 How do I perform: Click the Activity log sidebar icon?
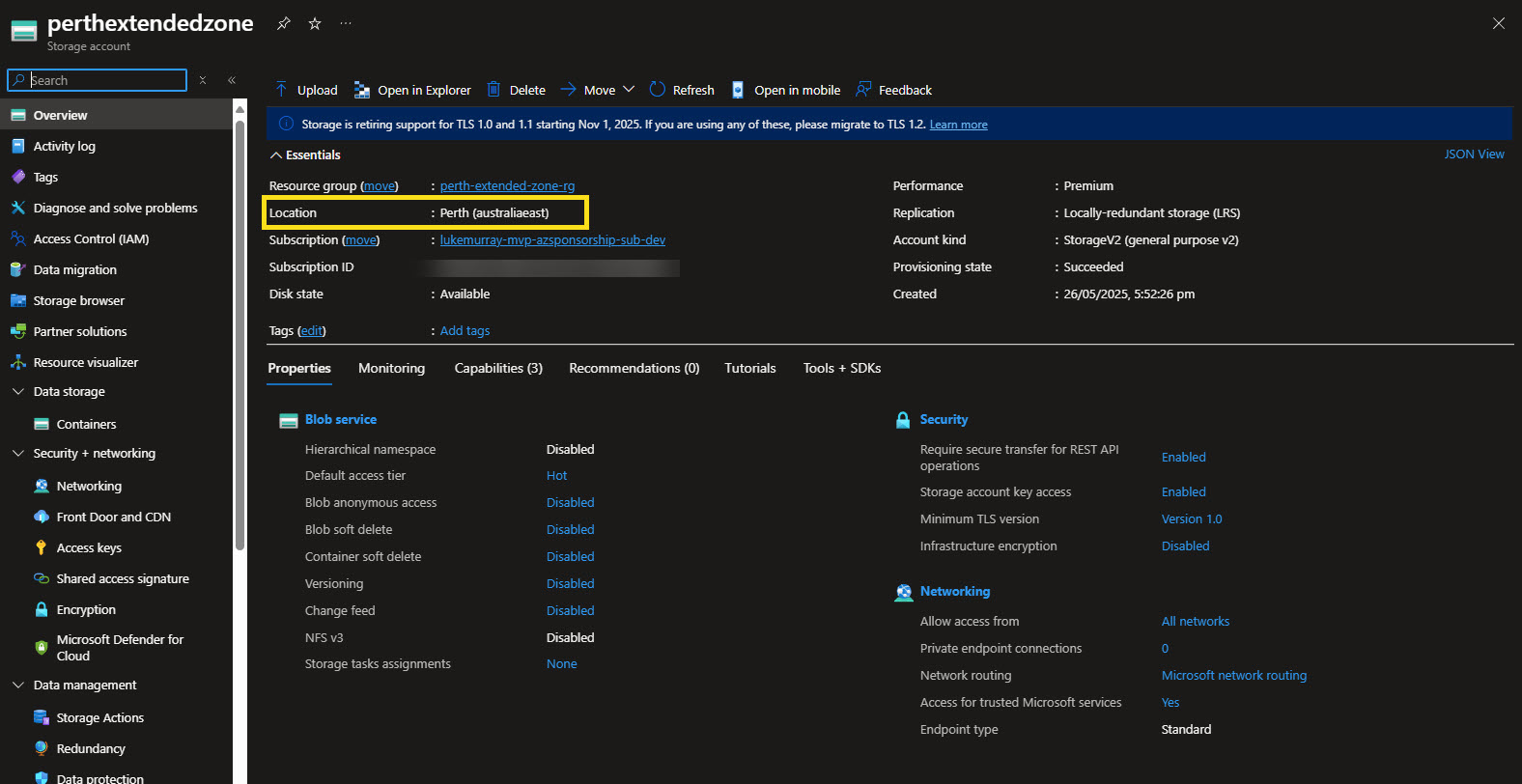(x=17, y=146)
